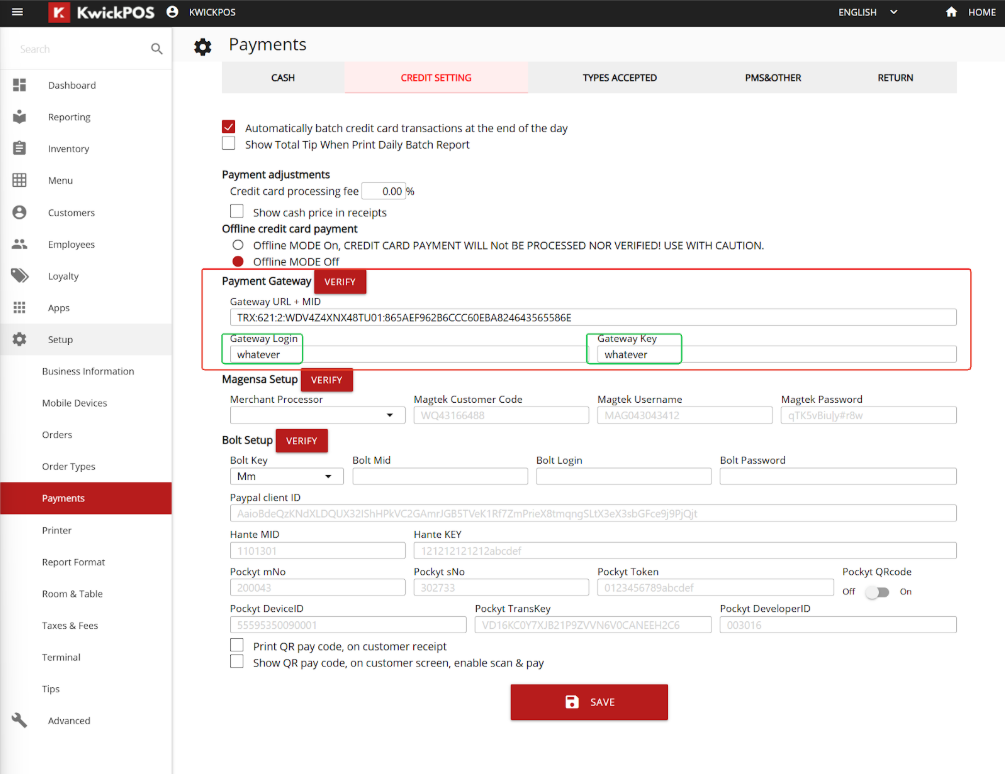Click Magensa Setup VERIFY button

tap(326, 380)
